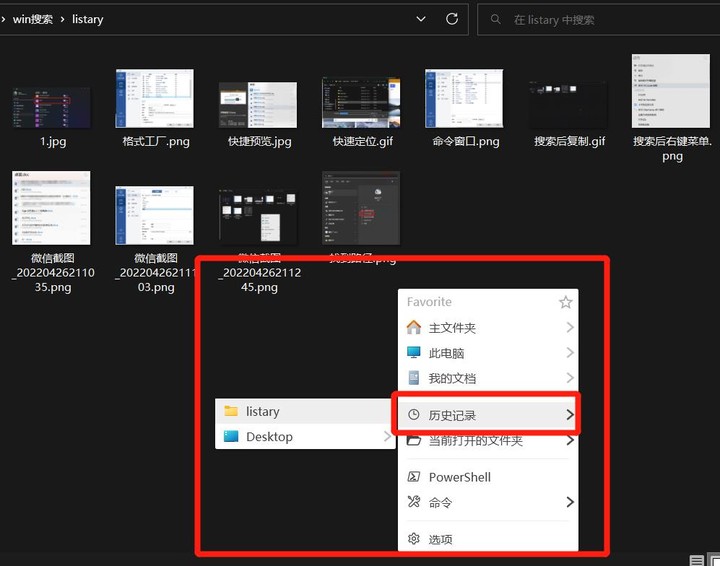The image size is (720, 566).
Task: Click the gear icon beside 选项
Action: (414, 539)
